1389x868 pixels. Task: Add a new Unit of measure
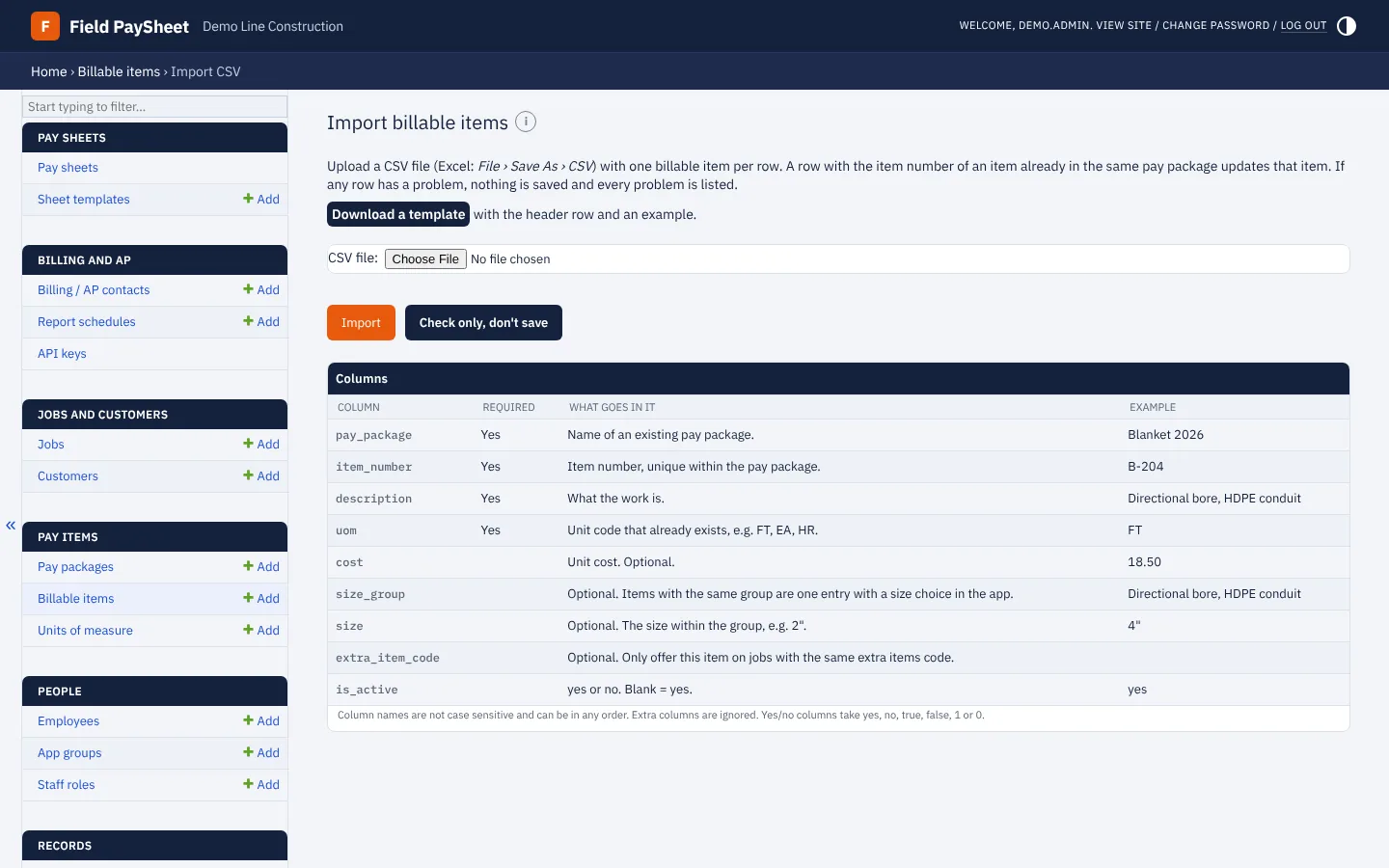click(x=261, y=631)
